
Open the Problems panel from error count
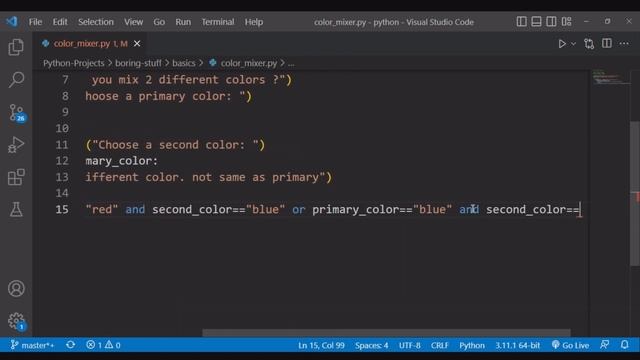(x=103, y=345)
